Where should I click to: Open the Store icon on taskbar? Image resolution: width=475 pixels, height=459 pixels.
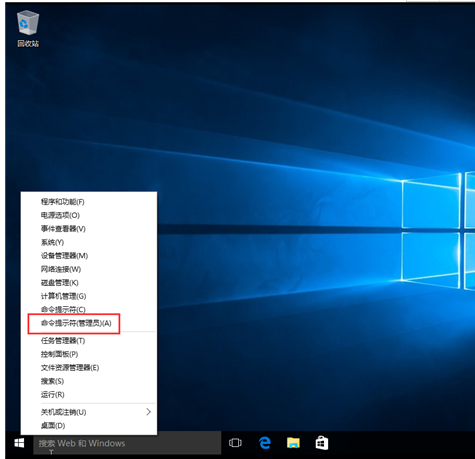pos(322,443)
